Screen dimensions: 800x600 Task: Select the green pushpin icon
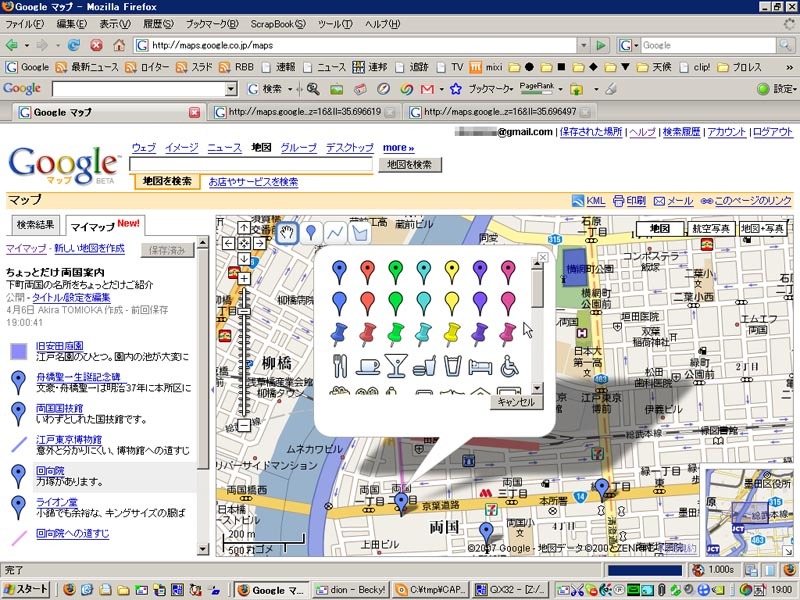(395, 334)
